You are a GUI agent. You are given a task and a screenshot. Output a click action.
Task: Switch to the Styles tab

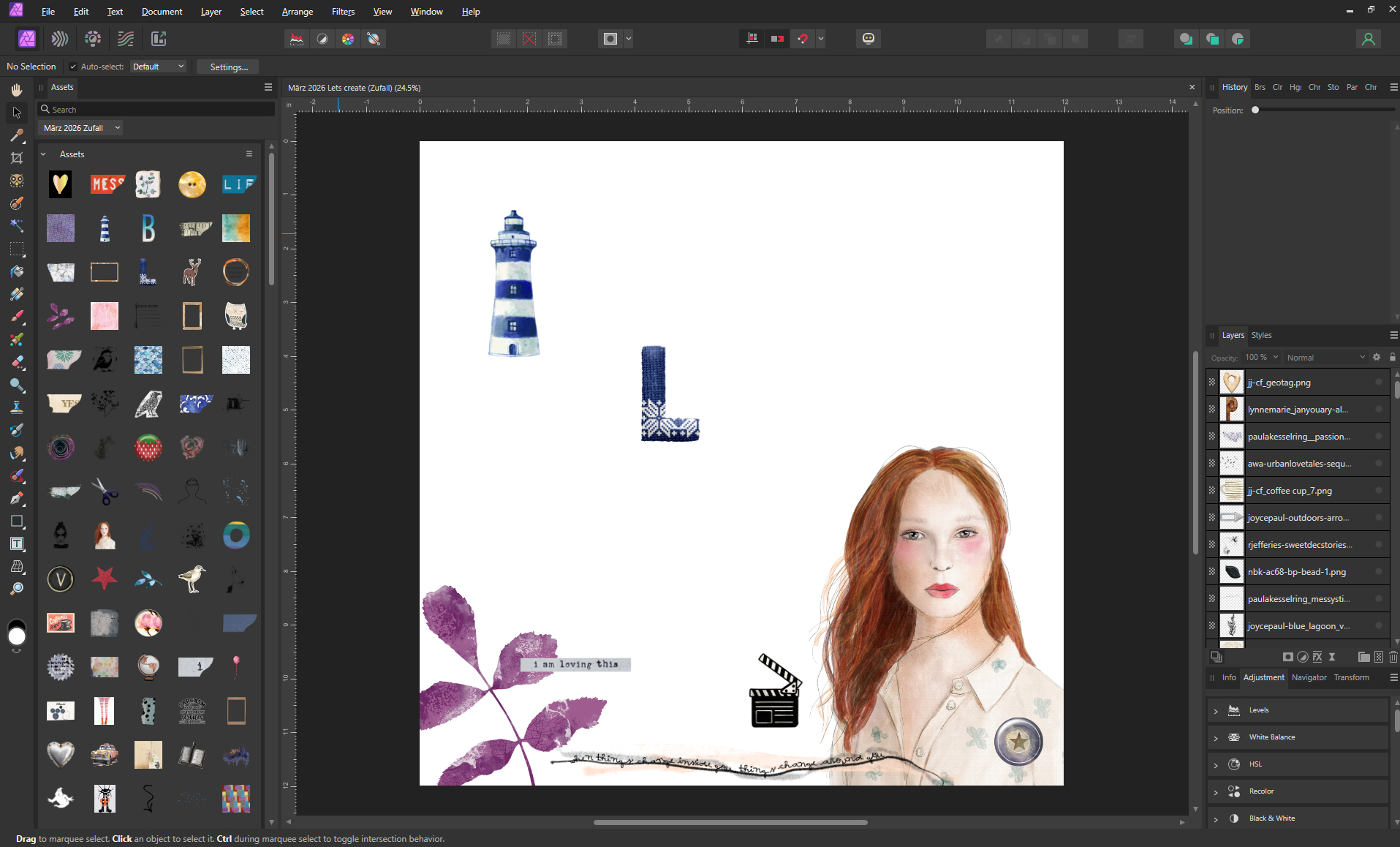[x=1261, y=335]
